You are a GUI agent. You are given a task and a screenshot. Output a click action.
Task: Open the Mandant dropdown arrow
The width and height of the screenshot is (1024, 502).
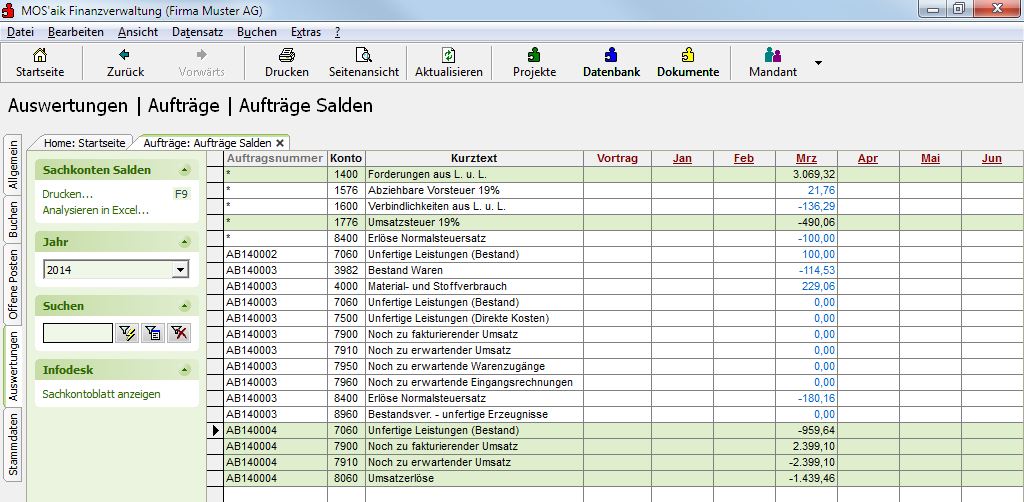[818, 63]
